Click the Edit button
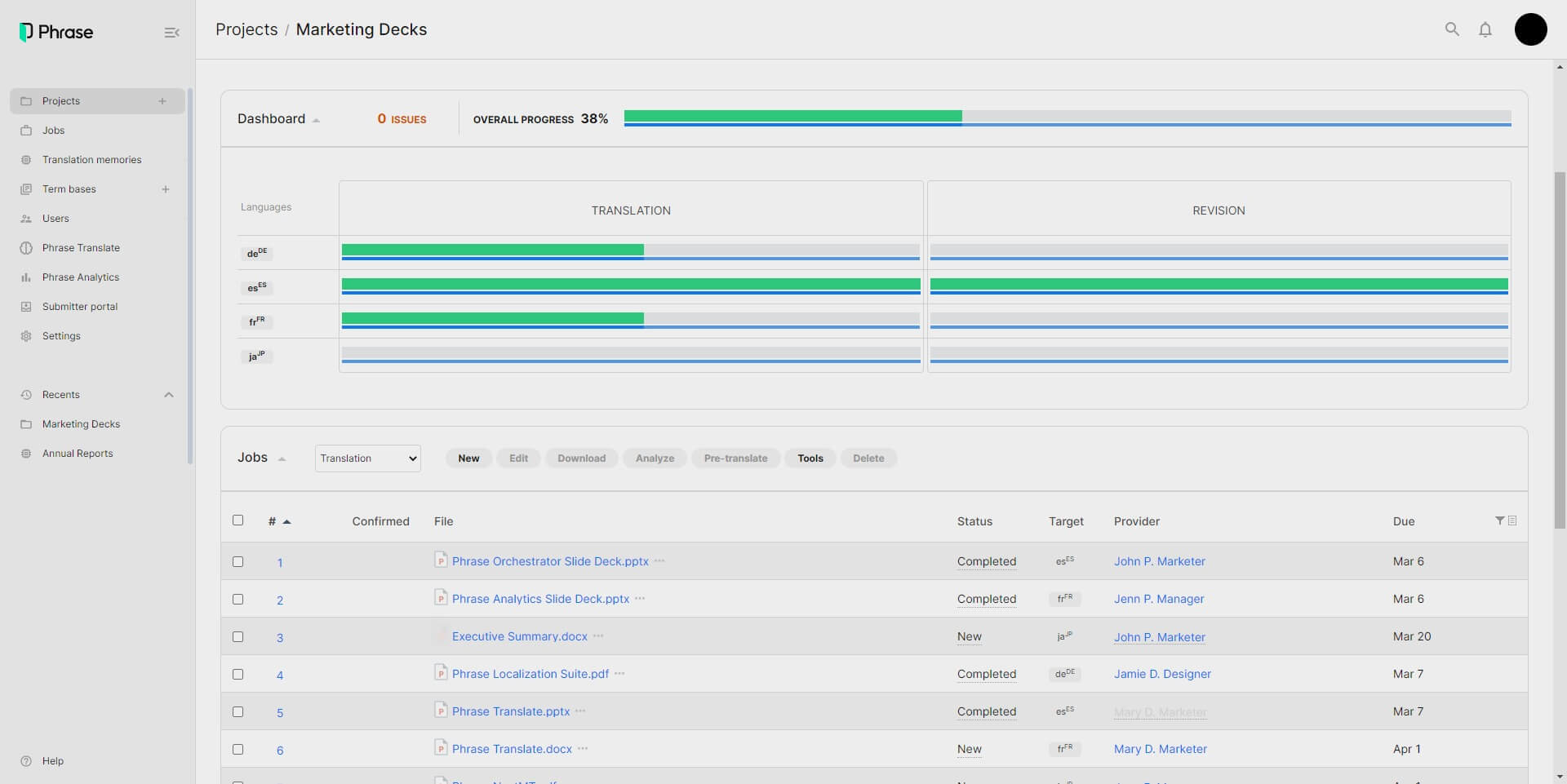This screenshot has height=784, width=1567. (518, 458)
